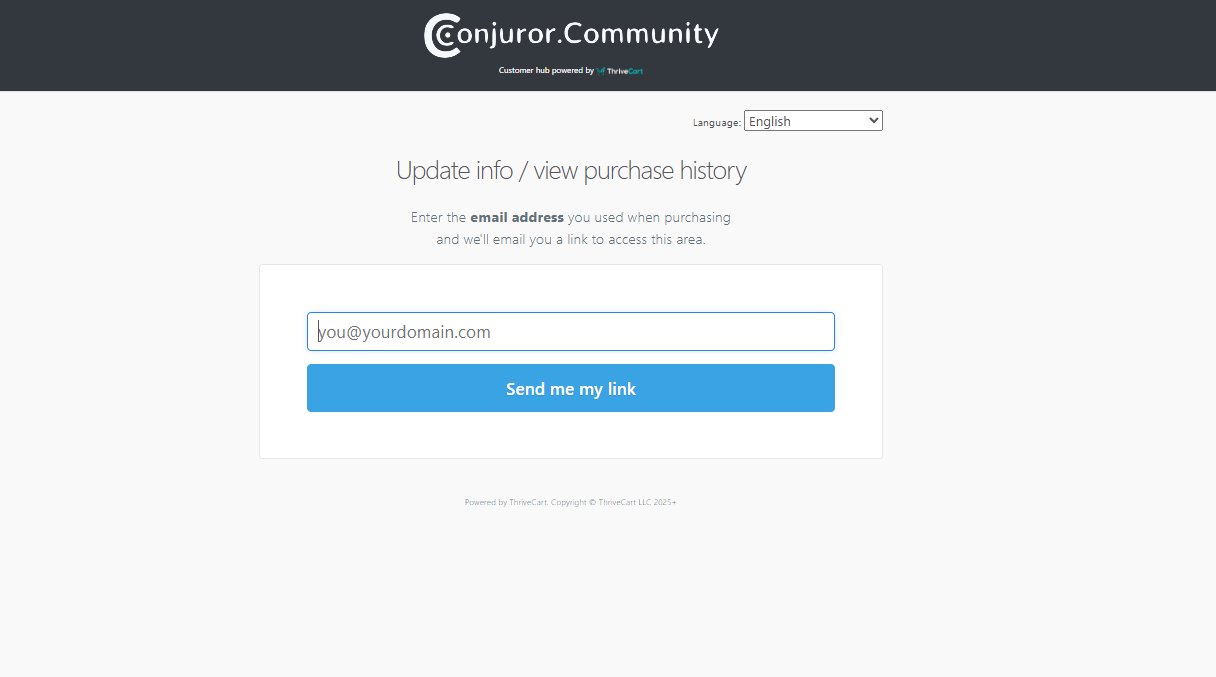Click 'we'll email you a link' instruction line
The image size is (1216, 677).
point(571,240)
